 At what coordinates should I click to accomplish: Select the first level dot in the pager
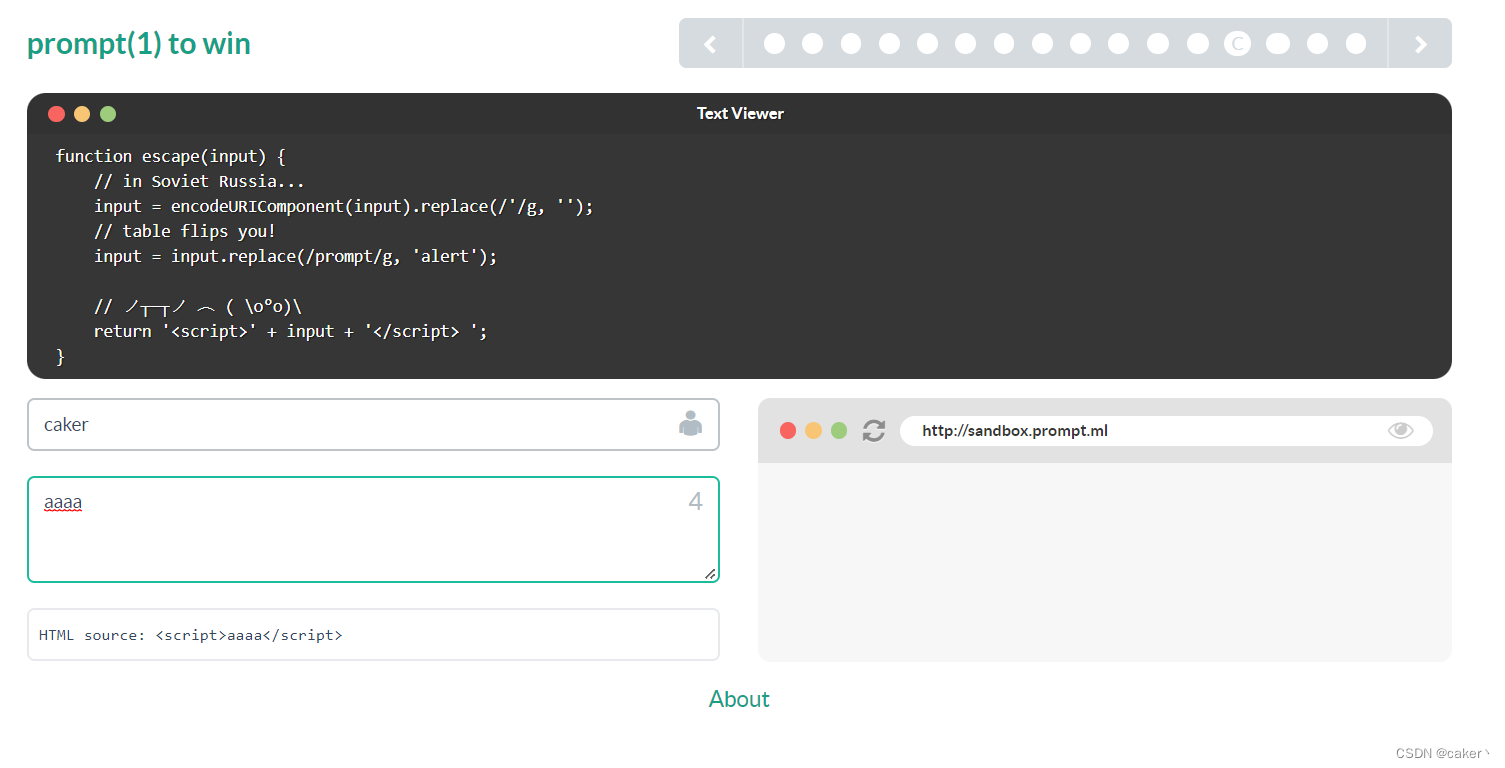tap(774, 43)
